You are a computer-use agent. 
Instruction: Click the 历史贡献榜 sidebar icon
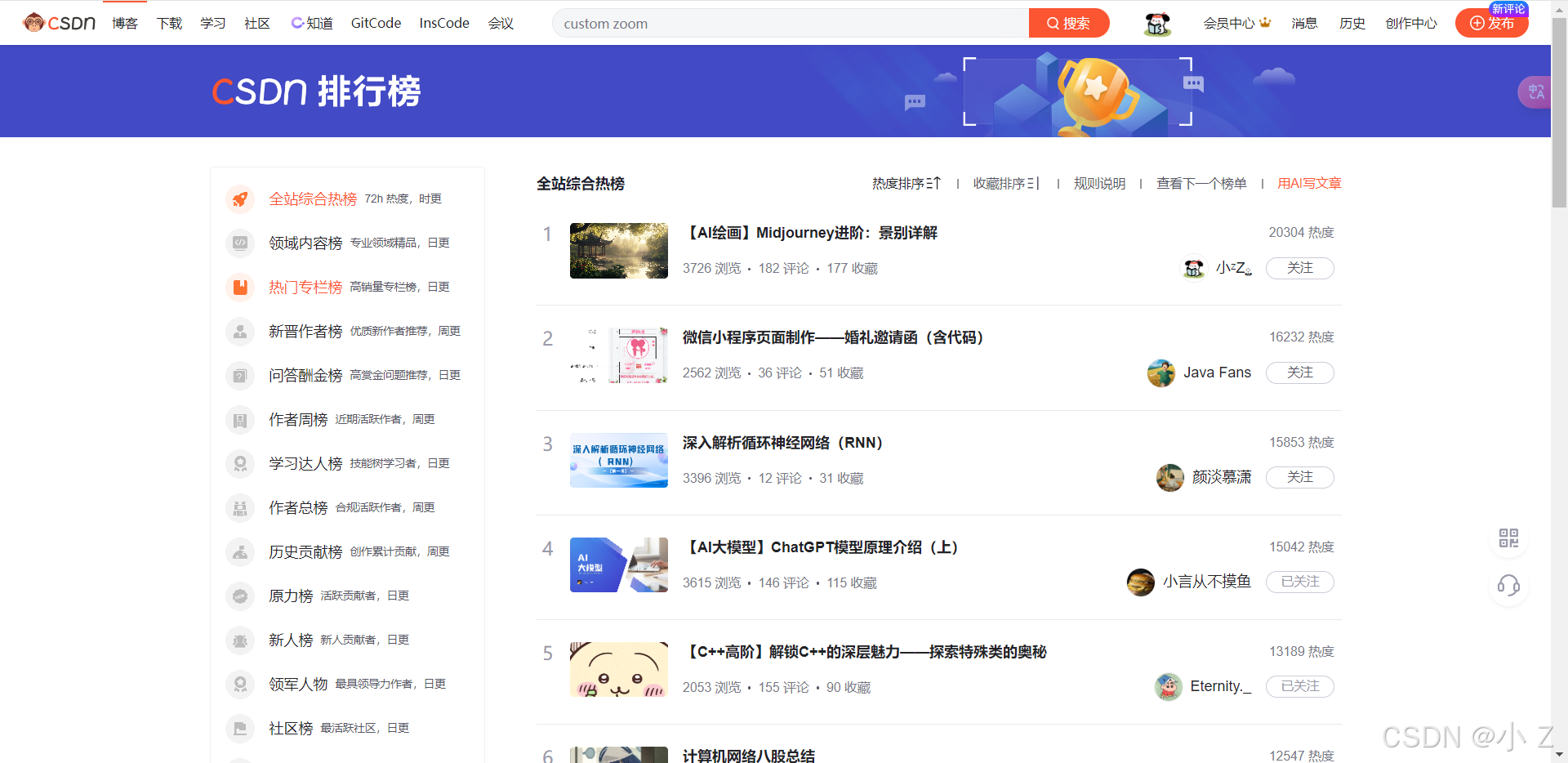pyautogui.click(x=240, y=551)
